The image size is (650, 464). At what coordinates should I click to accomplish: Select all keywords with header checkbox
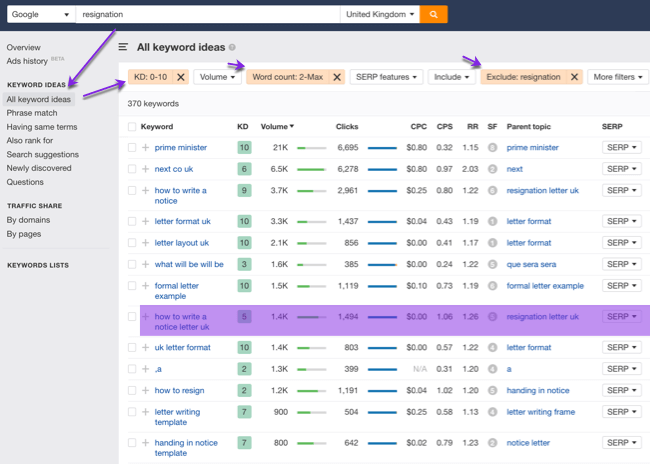[132, 127]
